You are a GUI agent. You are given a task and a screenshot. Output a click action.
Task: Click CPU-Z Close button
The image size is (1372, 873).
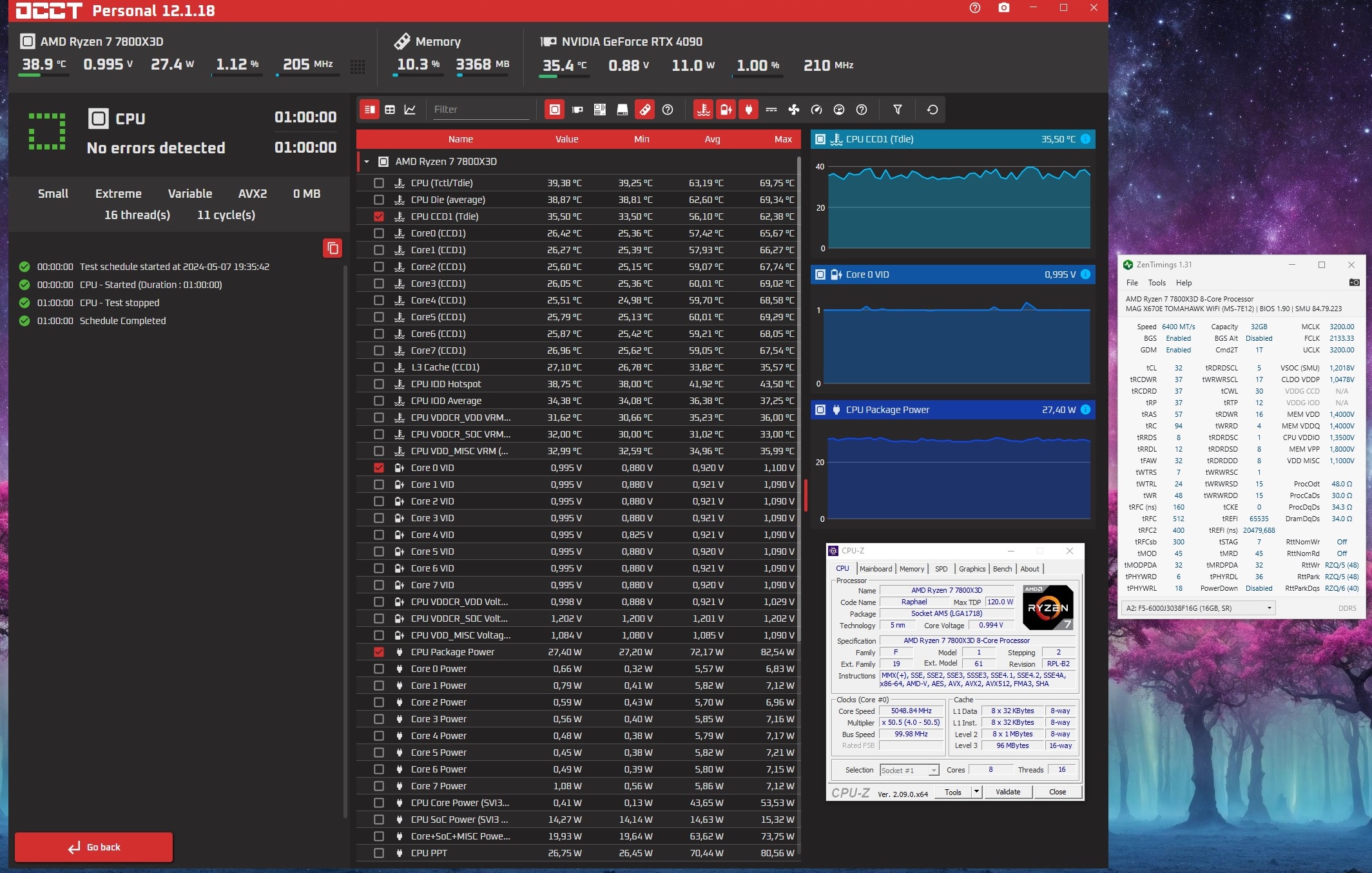1058,792
